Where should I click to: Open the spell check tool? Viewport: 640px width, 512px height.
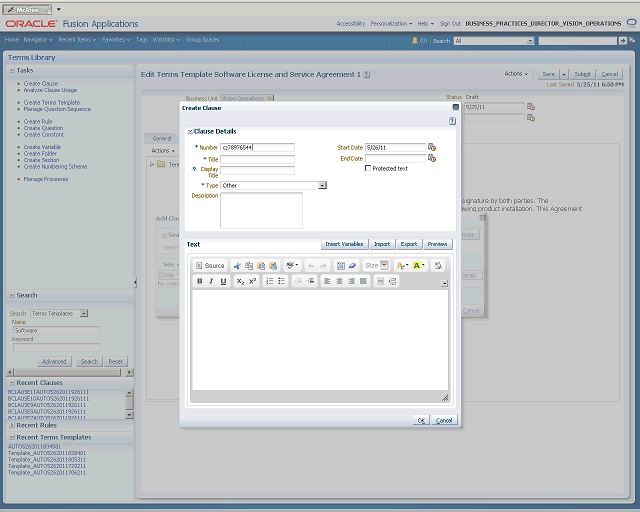click(292, 265)
